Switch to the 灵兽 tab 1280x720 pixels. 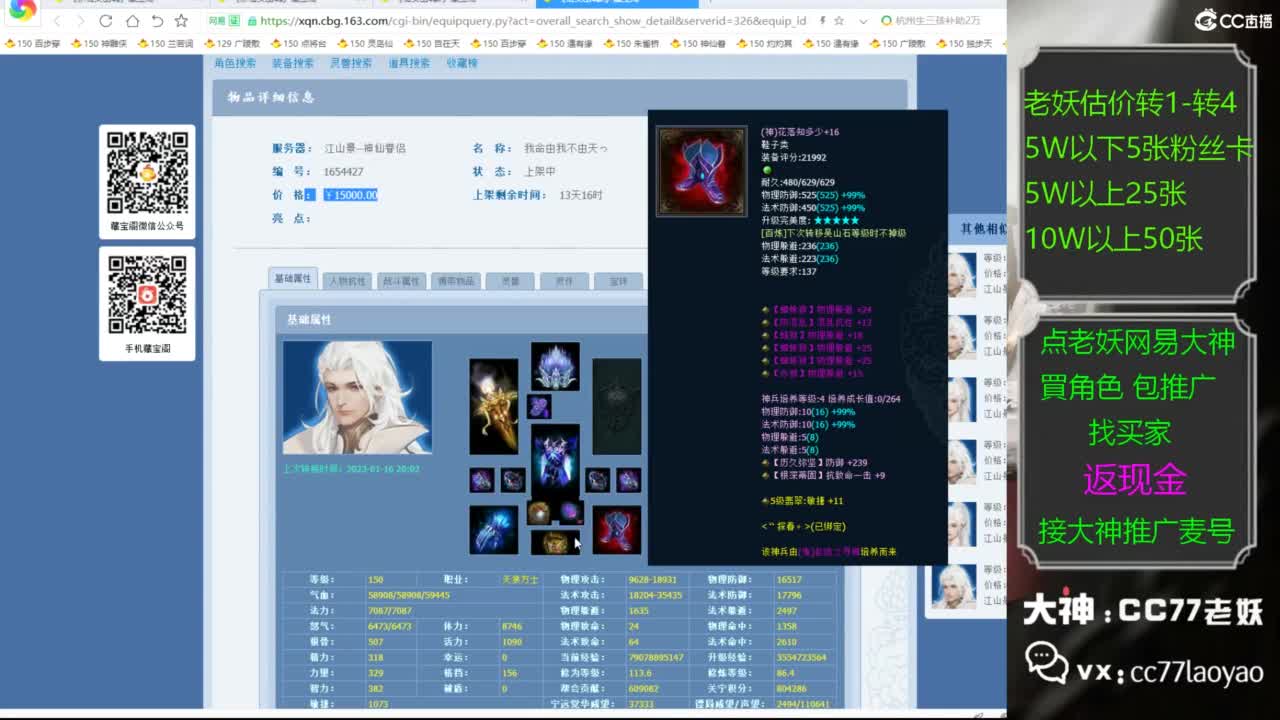pyautogui.click(x=510, y=281)
